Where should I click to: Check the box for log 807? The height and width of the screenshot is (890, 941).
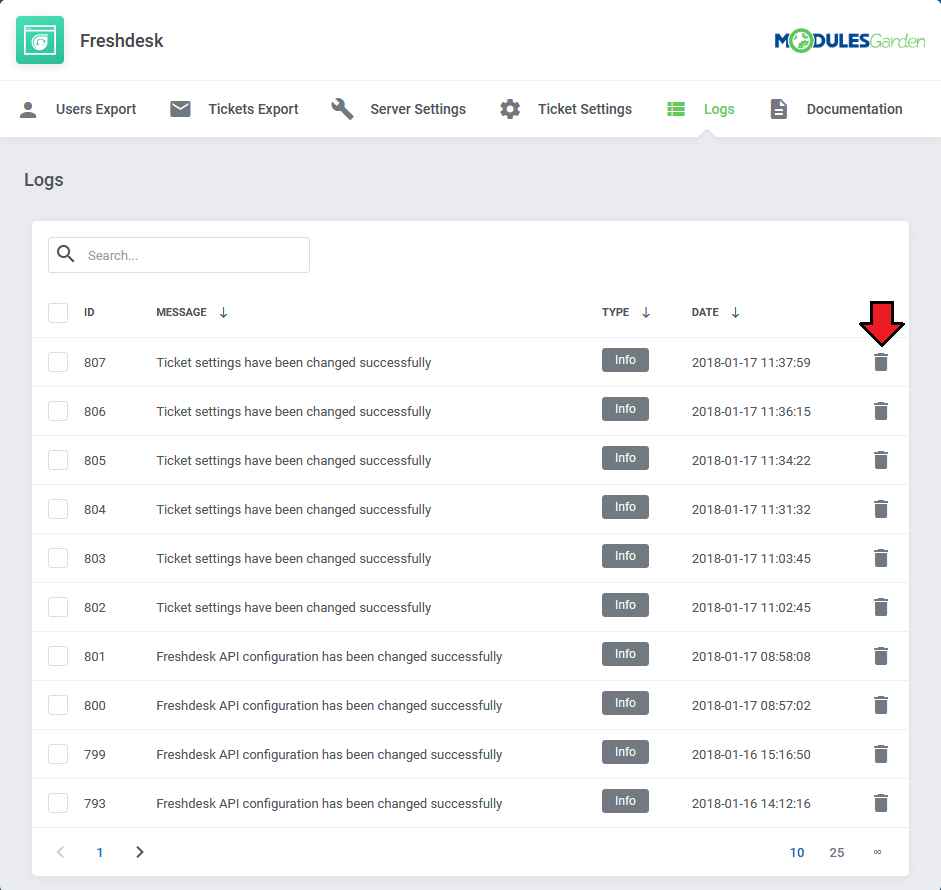(x=58, y=362)
